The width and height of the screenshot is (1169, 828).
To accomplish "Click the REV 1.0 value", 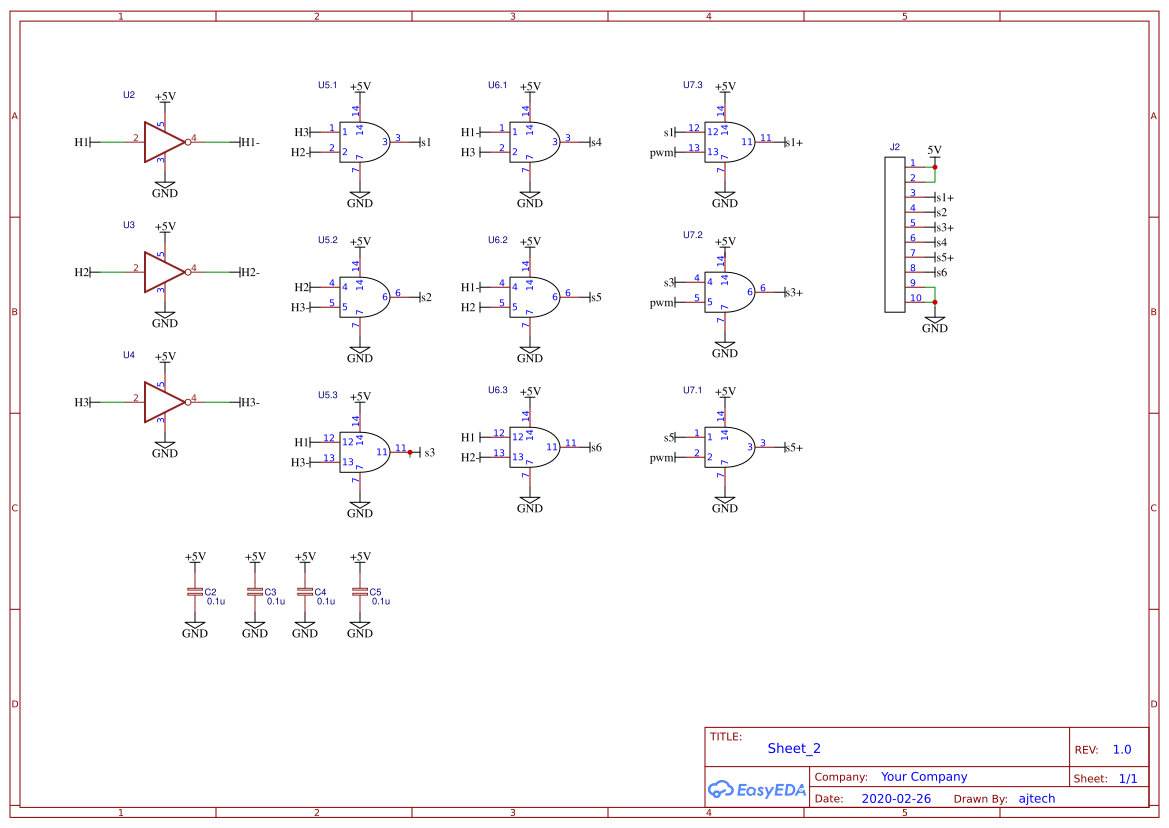I will tap(1121, 748).
